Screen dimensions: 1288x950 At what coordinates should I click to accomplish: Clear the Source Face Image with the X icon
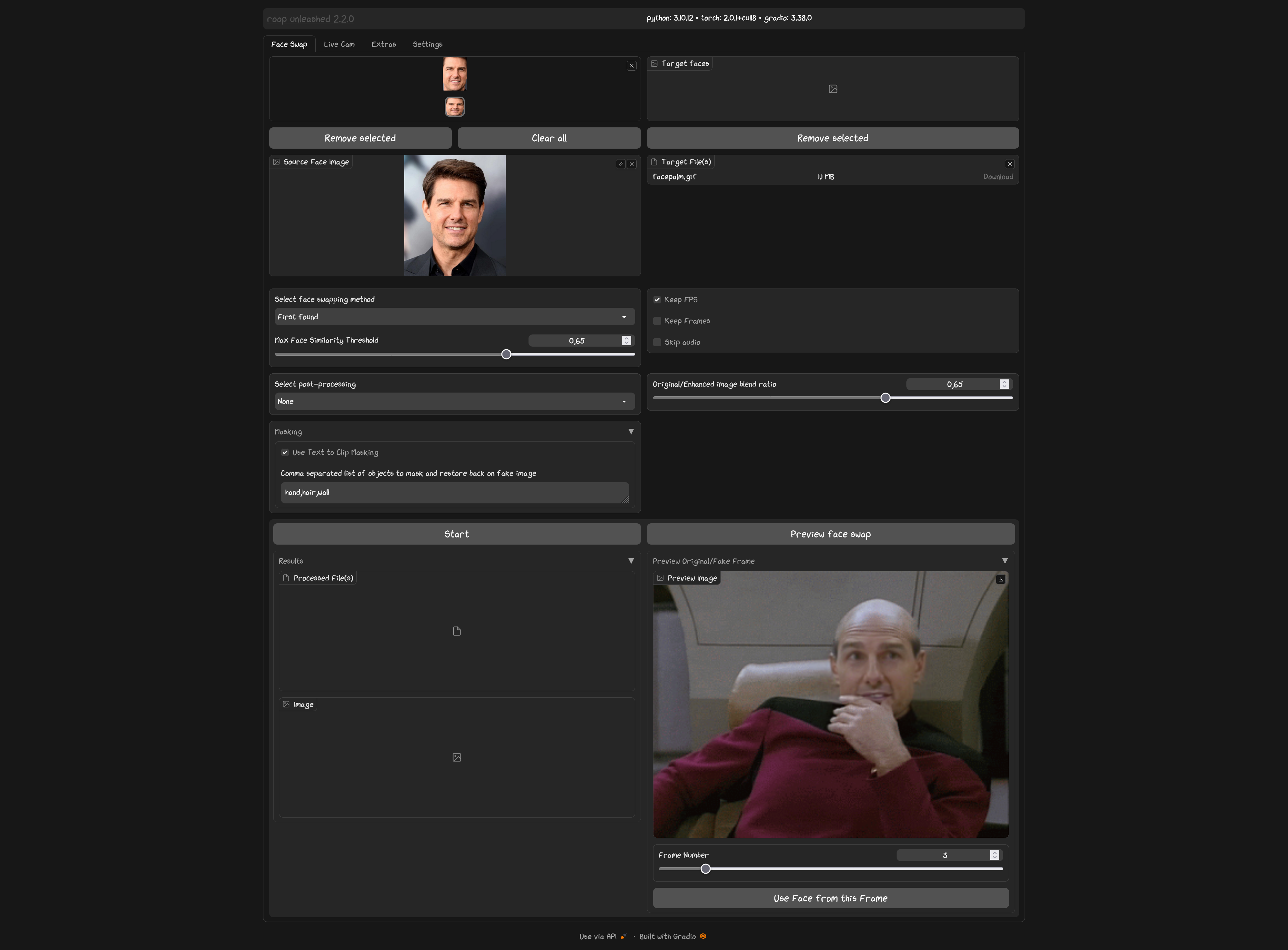click(x=632, y=164)
